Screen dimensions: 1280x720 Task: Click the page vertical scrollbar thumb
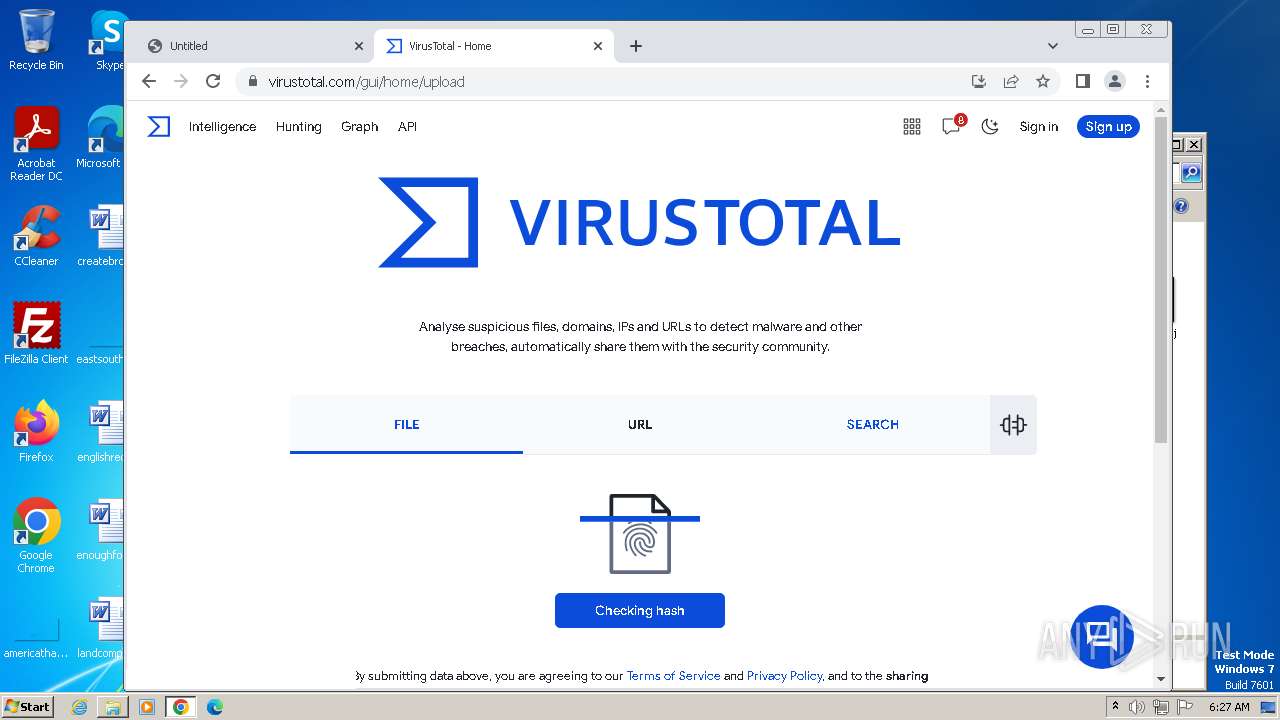[x=1161, y=279]
